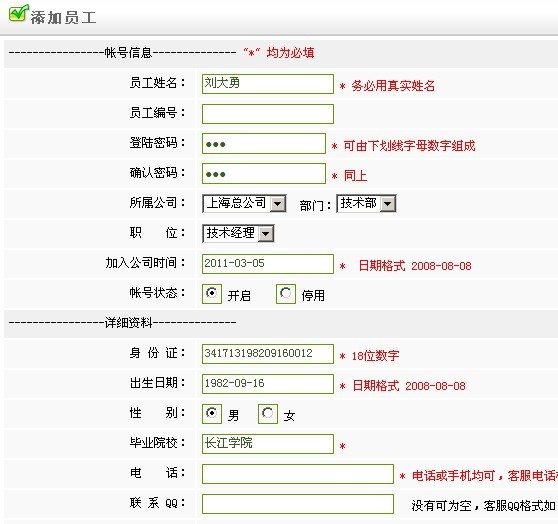This screenshot has width=558, height=524.
Task: Click the 毕业院校 field with 长江学院
Action: 268,444
